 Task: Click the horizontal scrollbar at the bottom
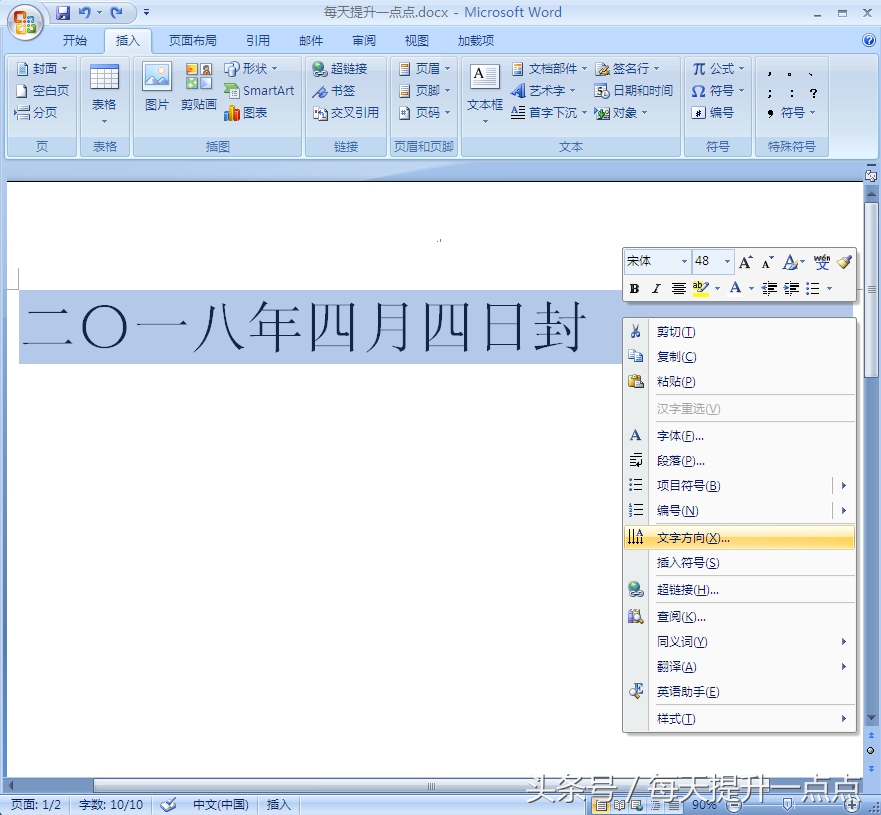point(430,786)
